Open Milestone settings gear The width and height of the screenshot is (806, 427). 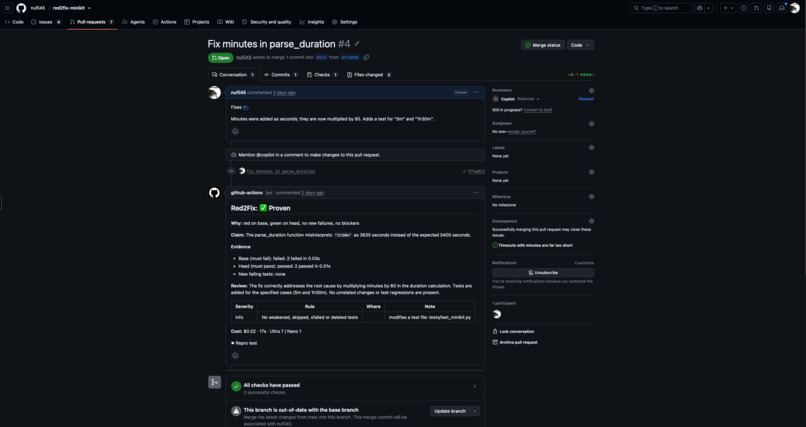point(591,196)
